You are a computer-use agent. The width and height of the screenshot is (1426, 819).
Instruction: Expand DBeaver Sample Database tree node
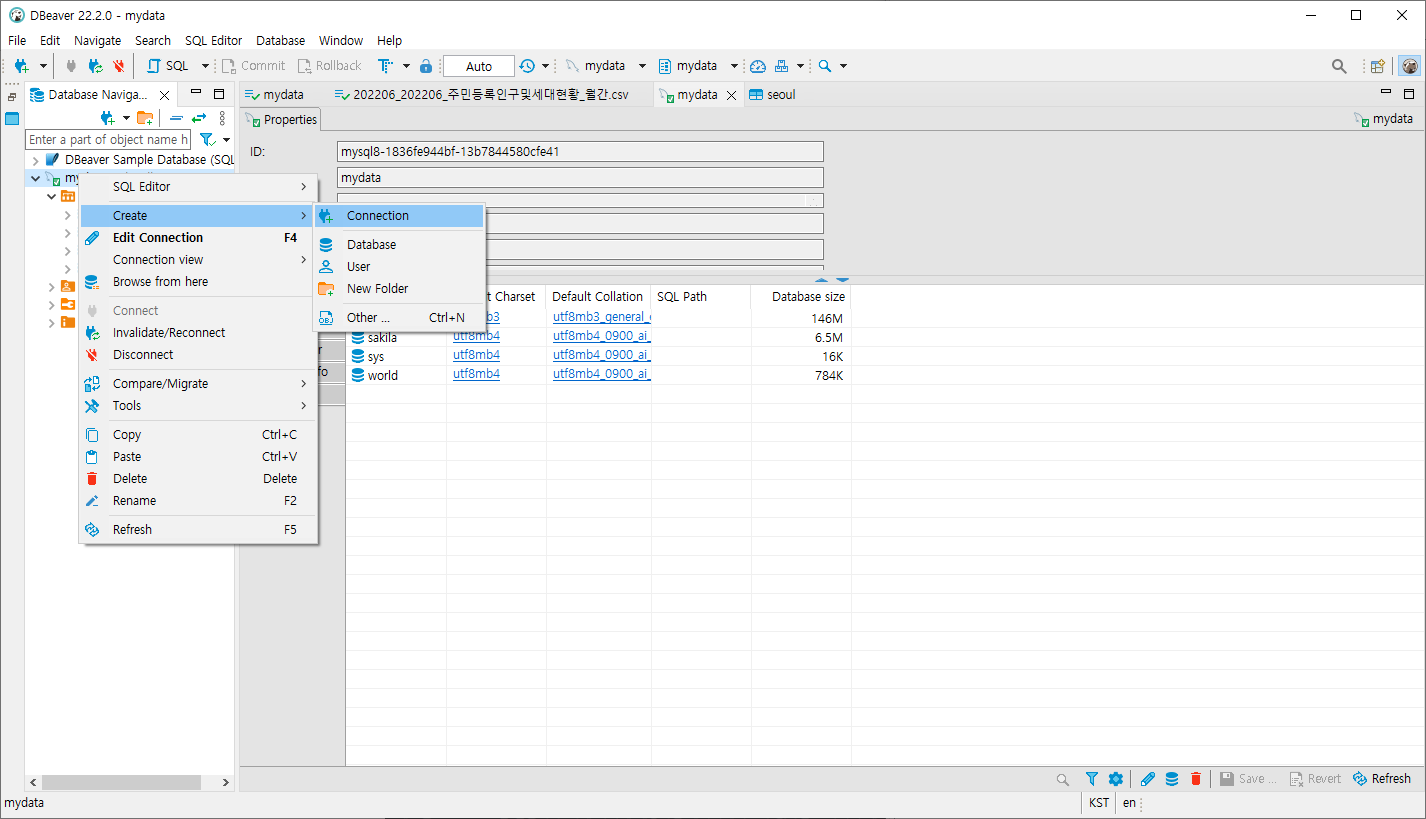click(35, 160)
